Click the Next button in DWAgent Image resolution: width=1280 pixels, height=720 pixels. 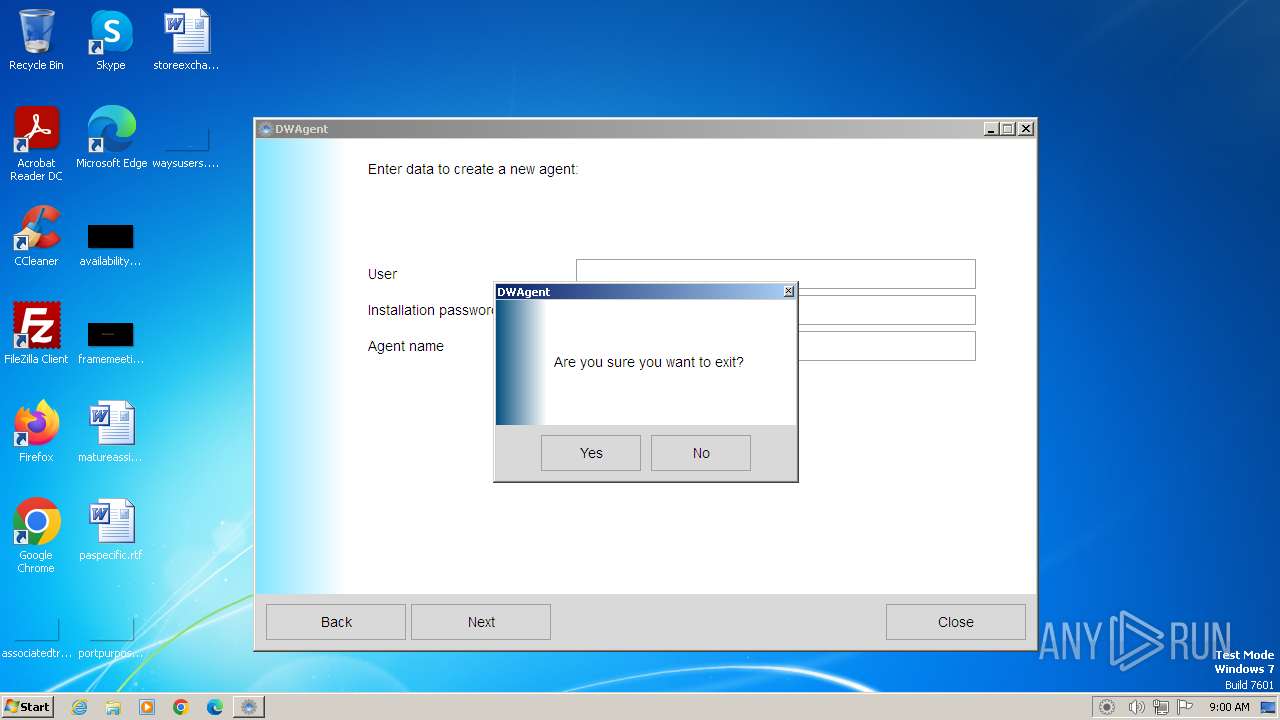(481, 622)
